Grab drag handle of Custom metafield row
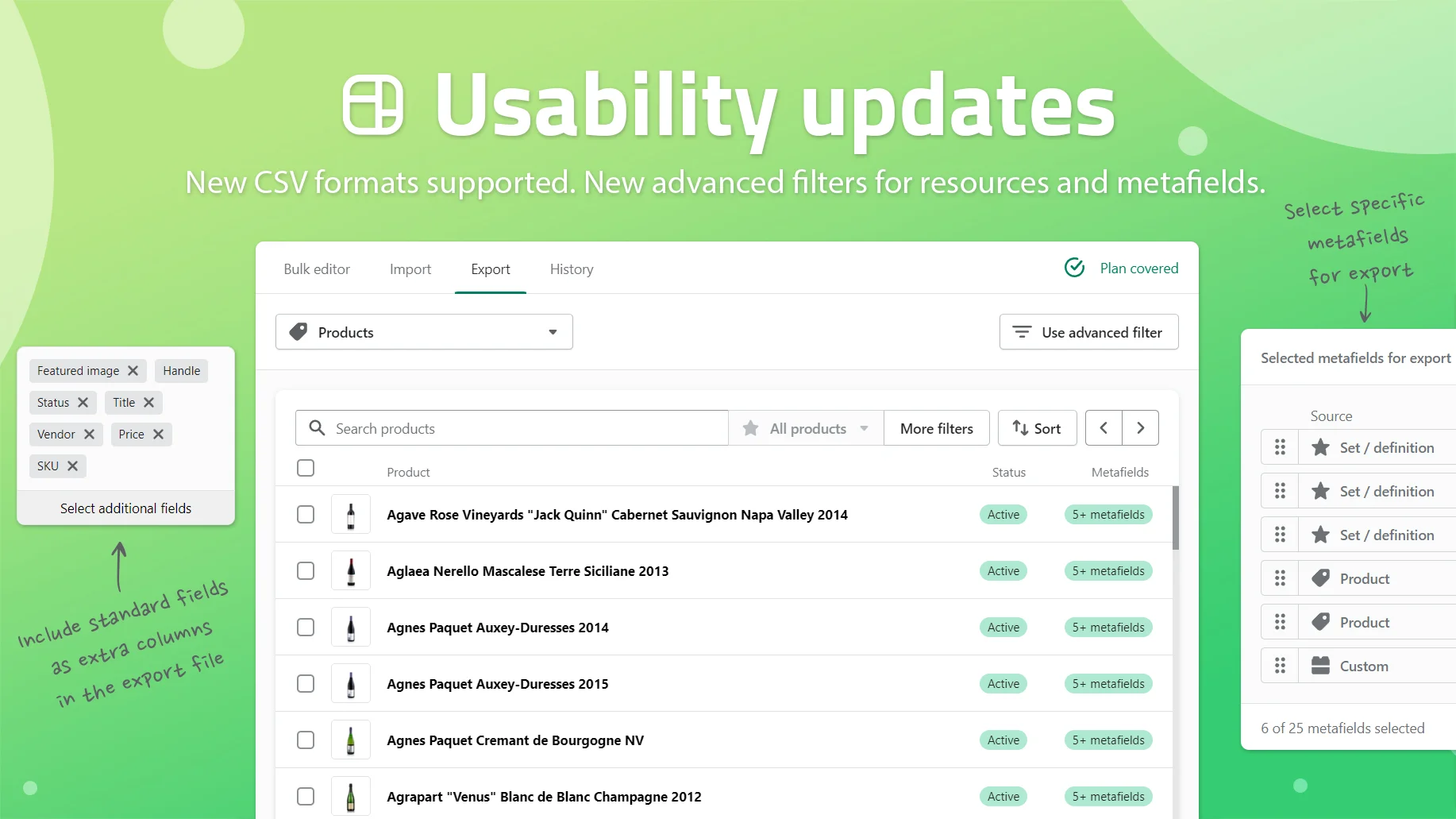This screenshot has width=1456, height=819. (x=1280, y=666)
